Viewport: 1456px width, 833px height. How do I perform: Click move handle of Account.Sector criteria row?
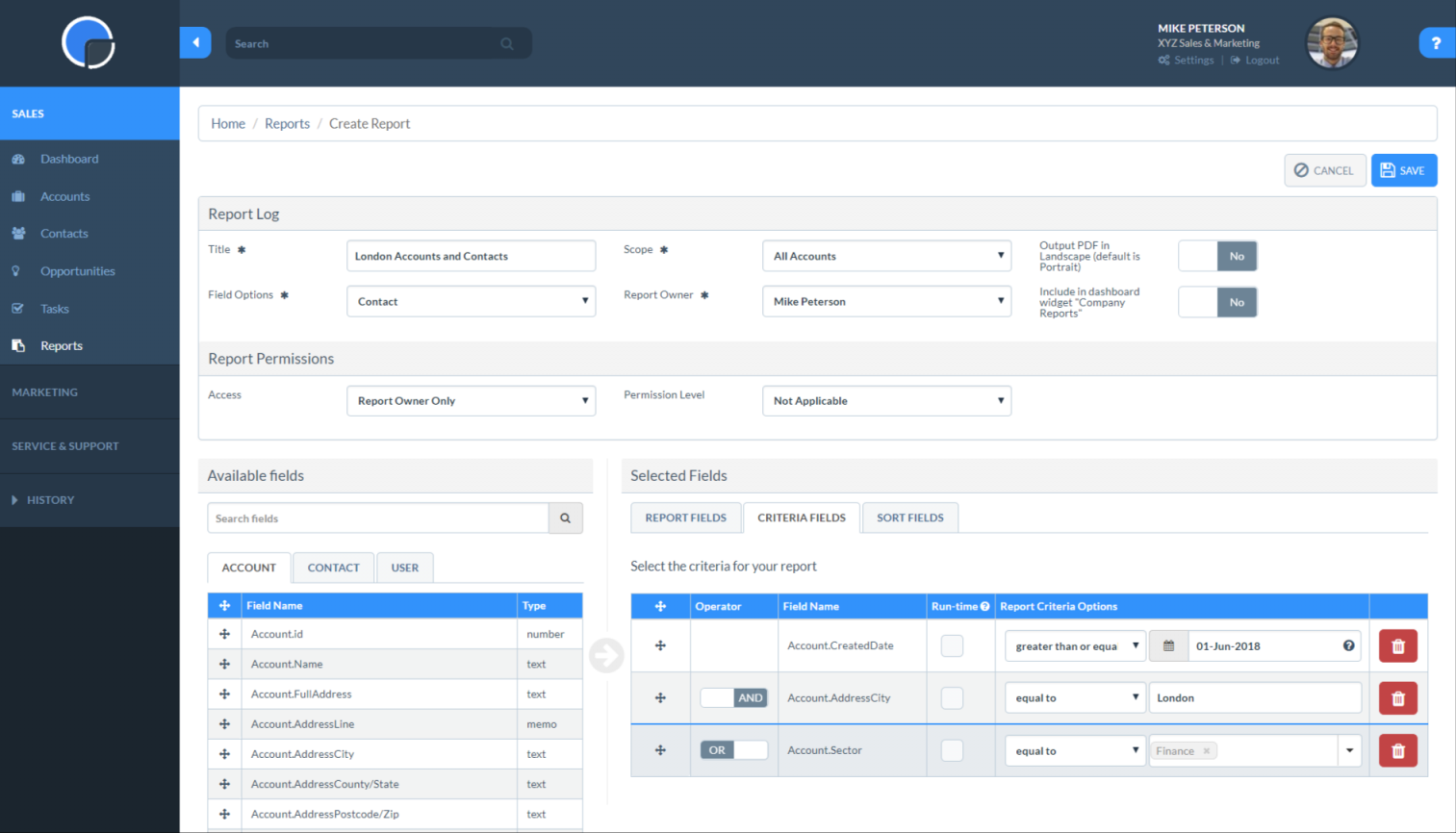[x=660, y=749]
